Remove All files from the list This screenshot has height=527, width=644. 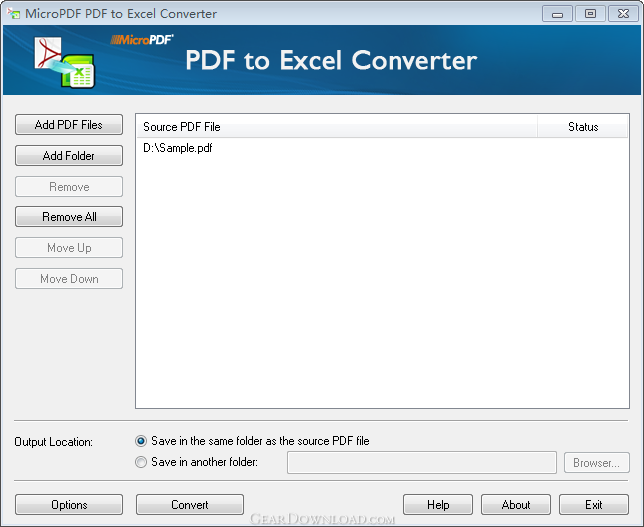coord(69,216)
